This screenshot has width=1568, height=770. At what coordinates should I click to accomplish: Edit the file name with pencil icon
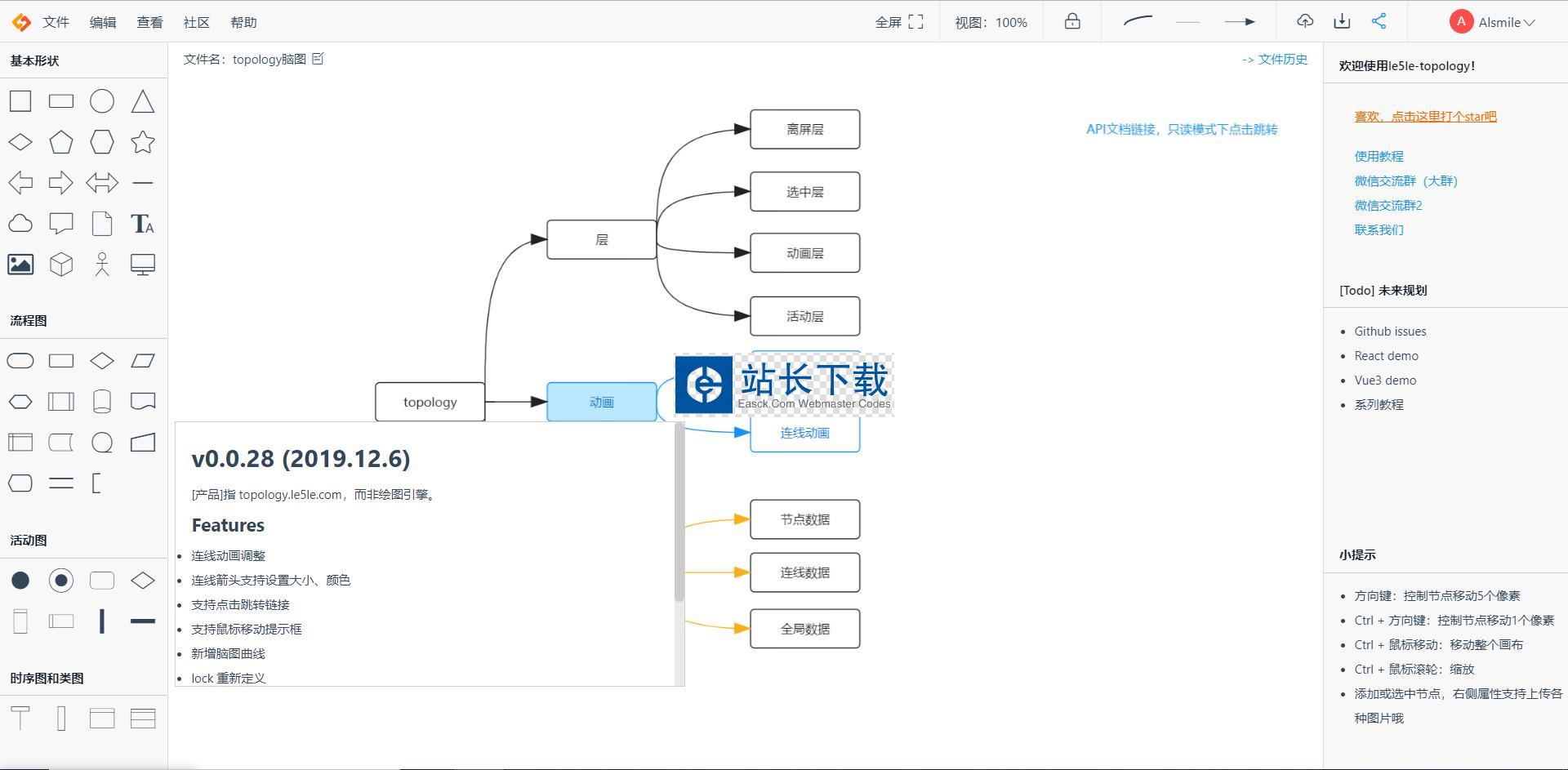pos(318,59)
